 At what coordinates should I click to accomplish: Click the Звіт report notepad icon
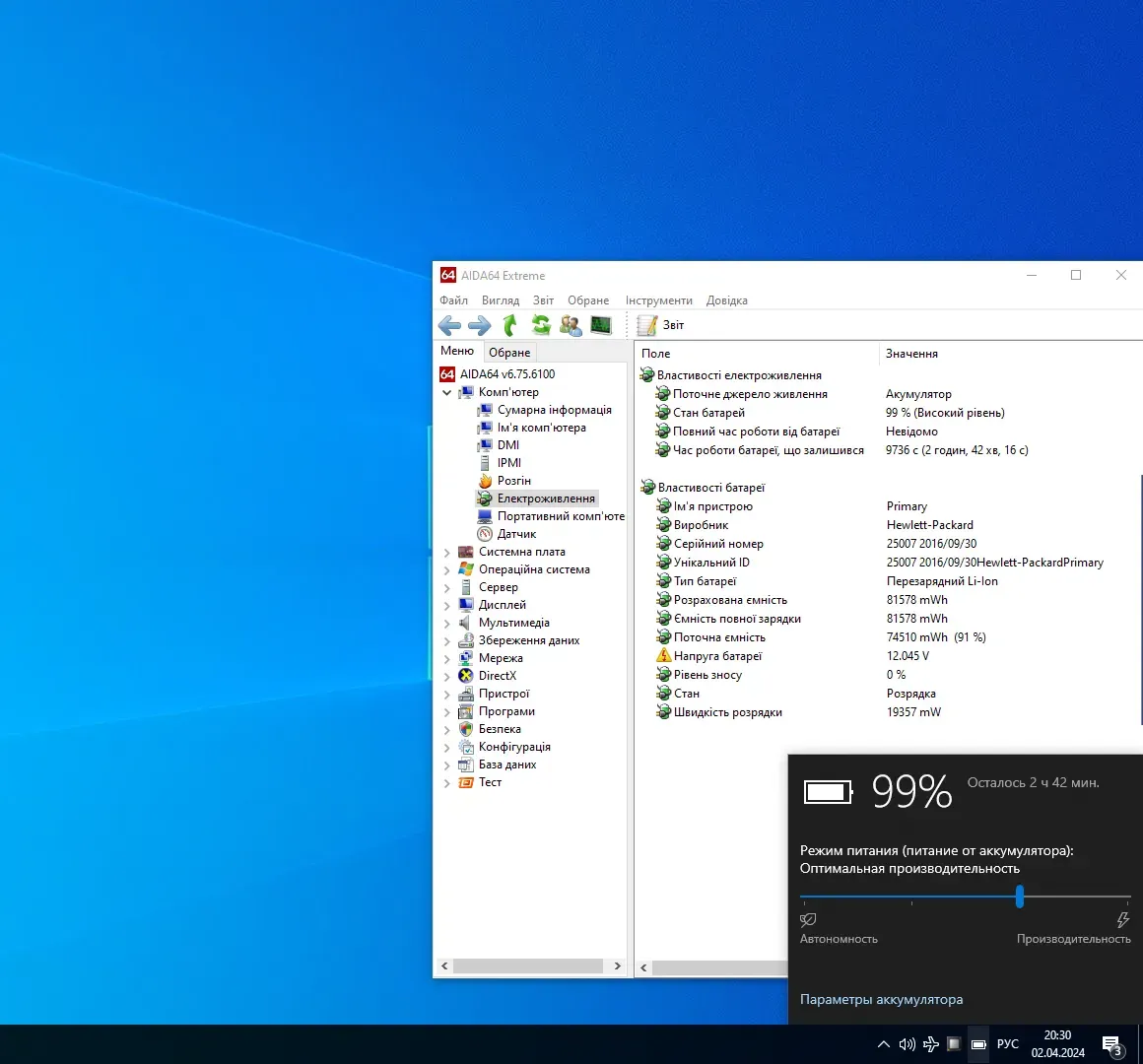tap(647, 325)
